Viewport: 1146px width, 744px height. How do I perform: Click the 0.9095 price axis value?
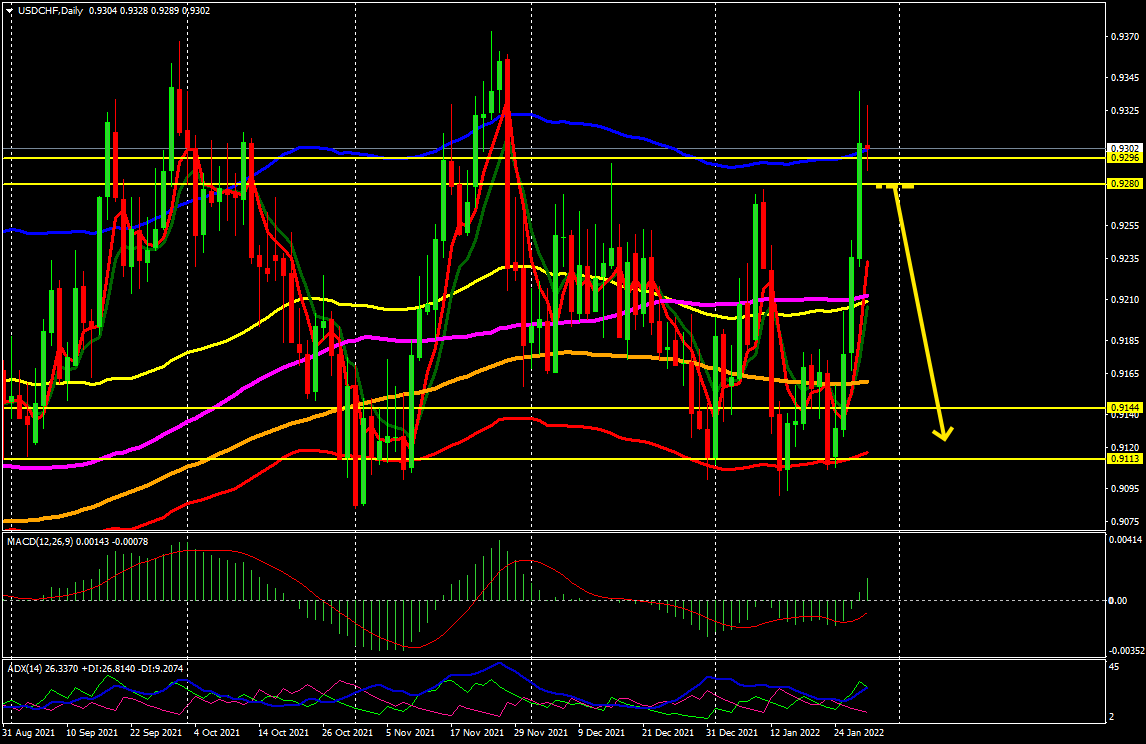click(x=1125, y=488)
